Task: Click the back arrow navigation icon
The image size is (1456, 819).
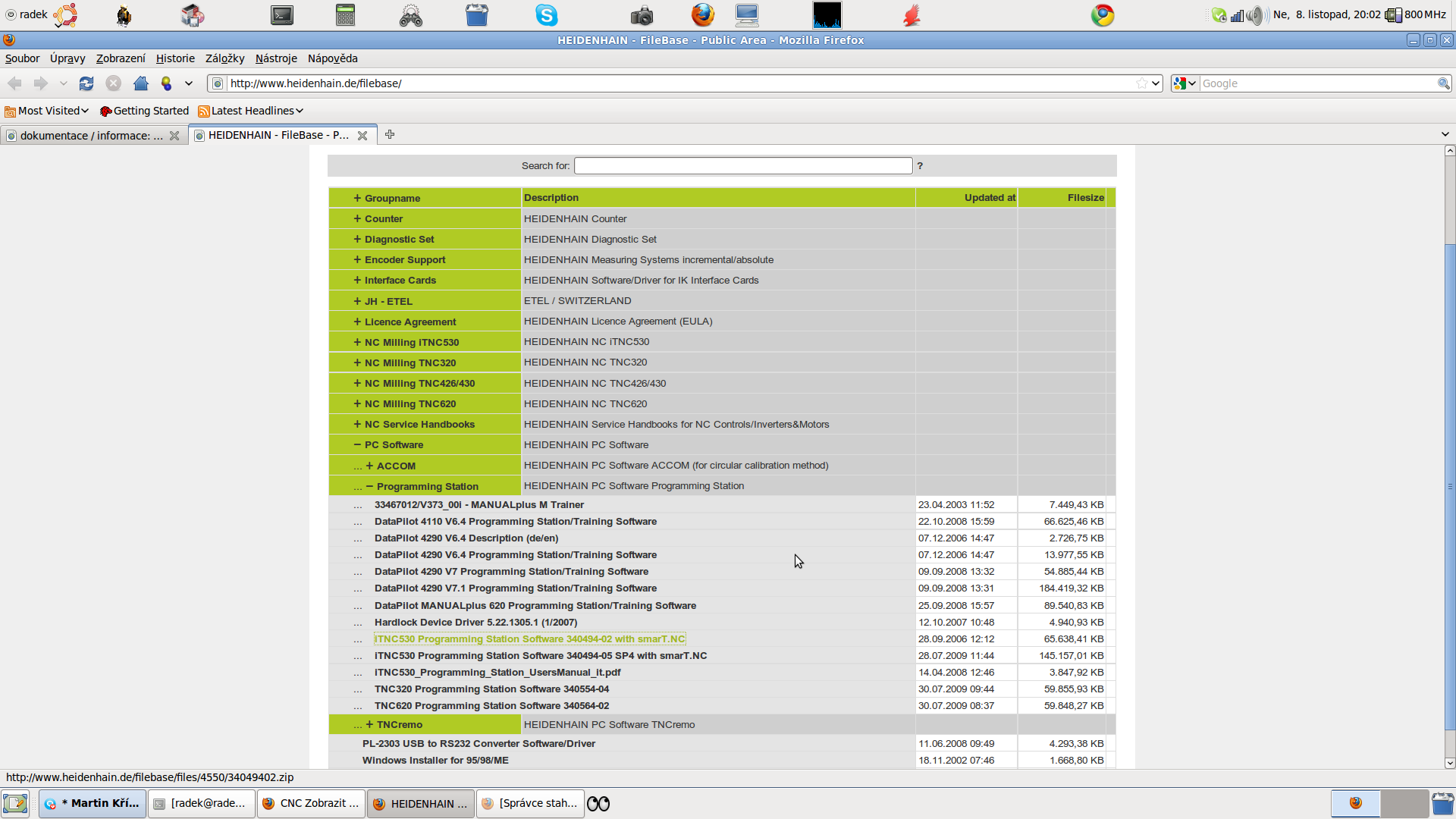Action: coord(15,83)
